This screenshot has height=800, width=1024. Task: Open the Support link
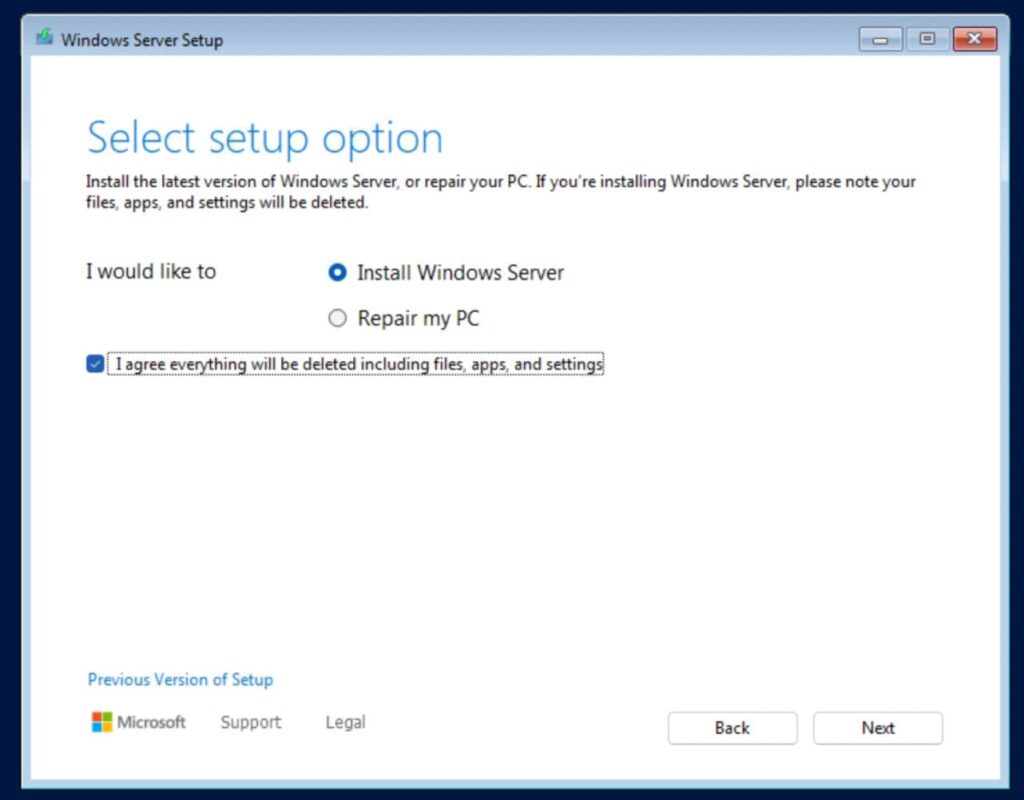click(x=250, y=722)
